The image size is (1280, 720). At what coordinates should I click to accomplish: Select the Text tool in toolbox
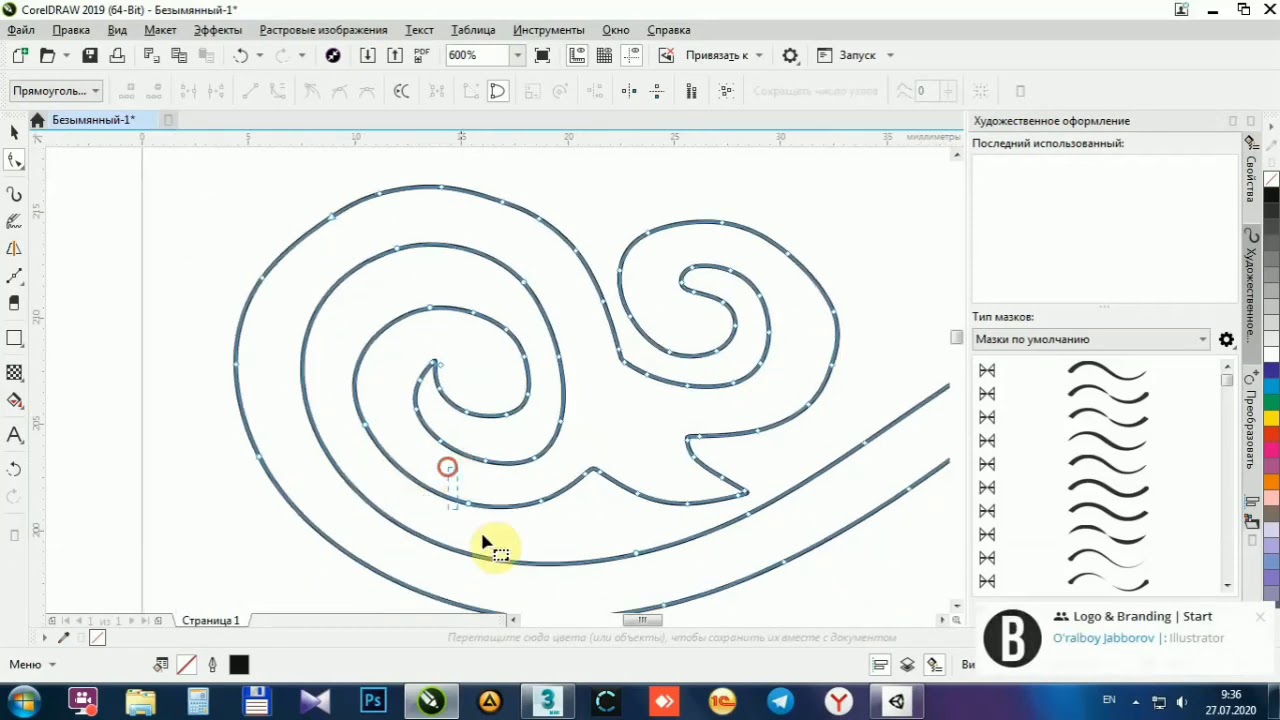pos(14,435)
